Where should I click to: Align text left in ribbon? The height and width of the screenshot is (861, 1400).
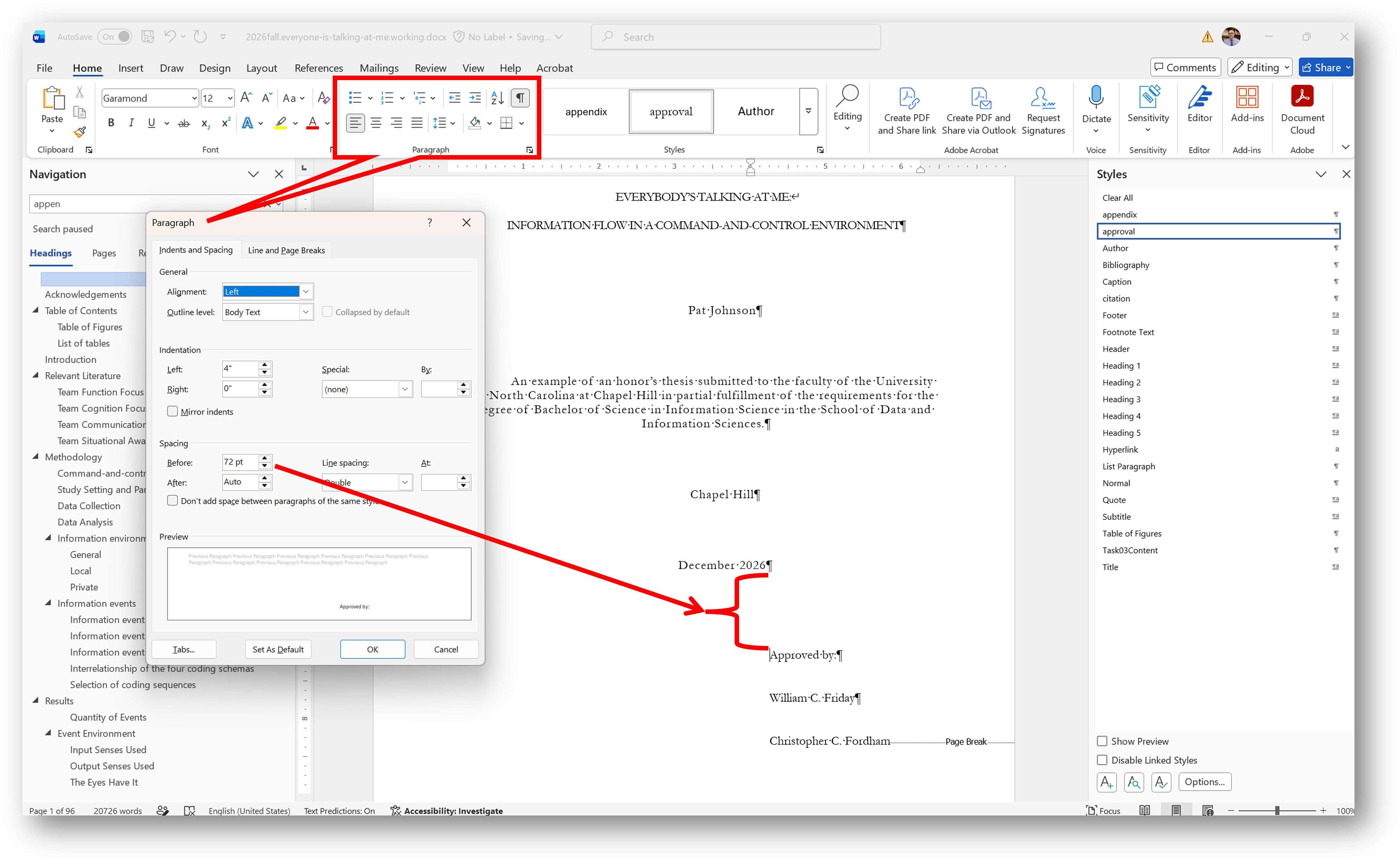pos(355,123)
